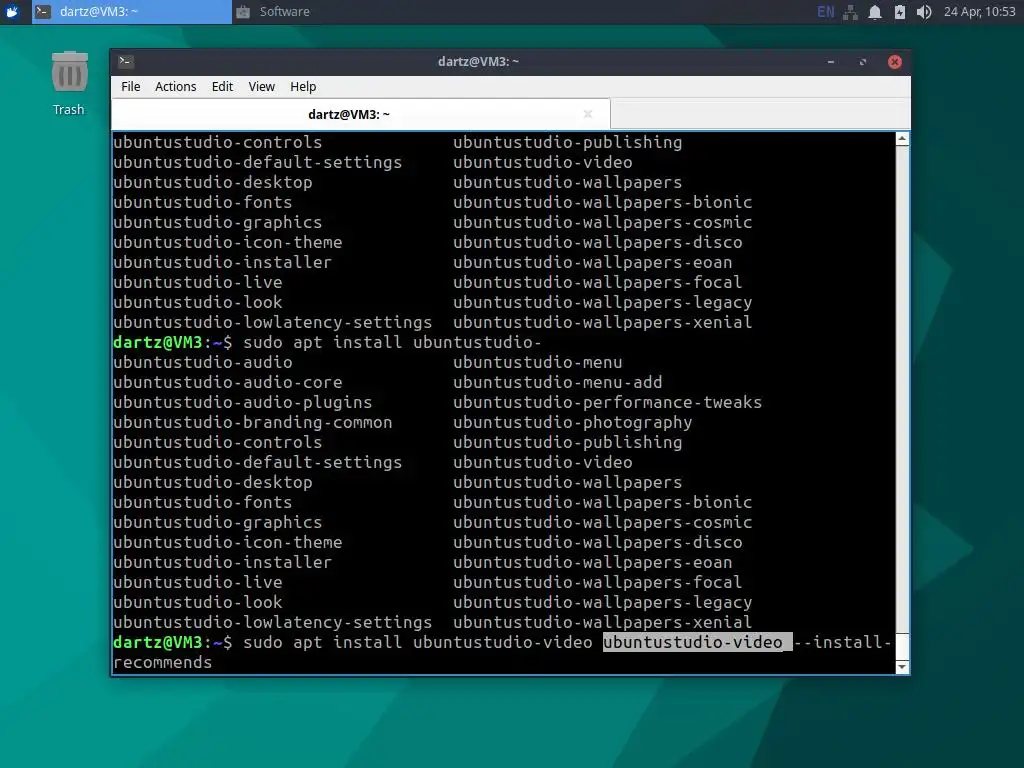This screenshot has width=1024, height=768.
Task: Click 'ubuntustudio-photography' in the listing
Action: (573, 423)
